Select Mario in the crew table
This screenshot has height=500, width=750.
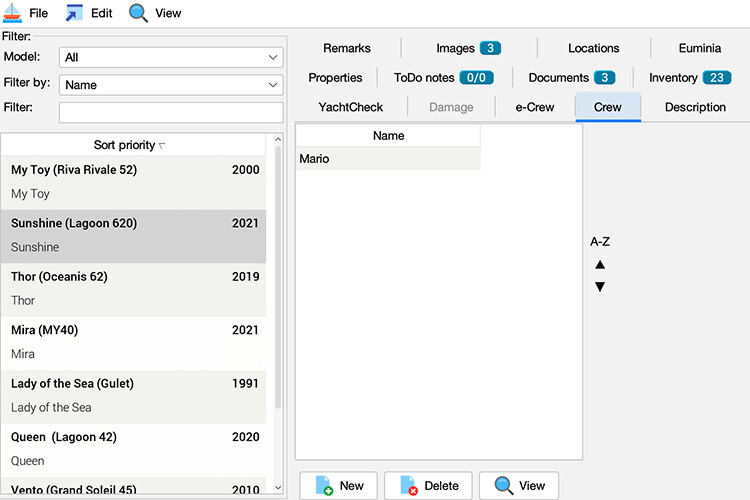coord(388,159)
